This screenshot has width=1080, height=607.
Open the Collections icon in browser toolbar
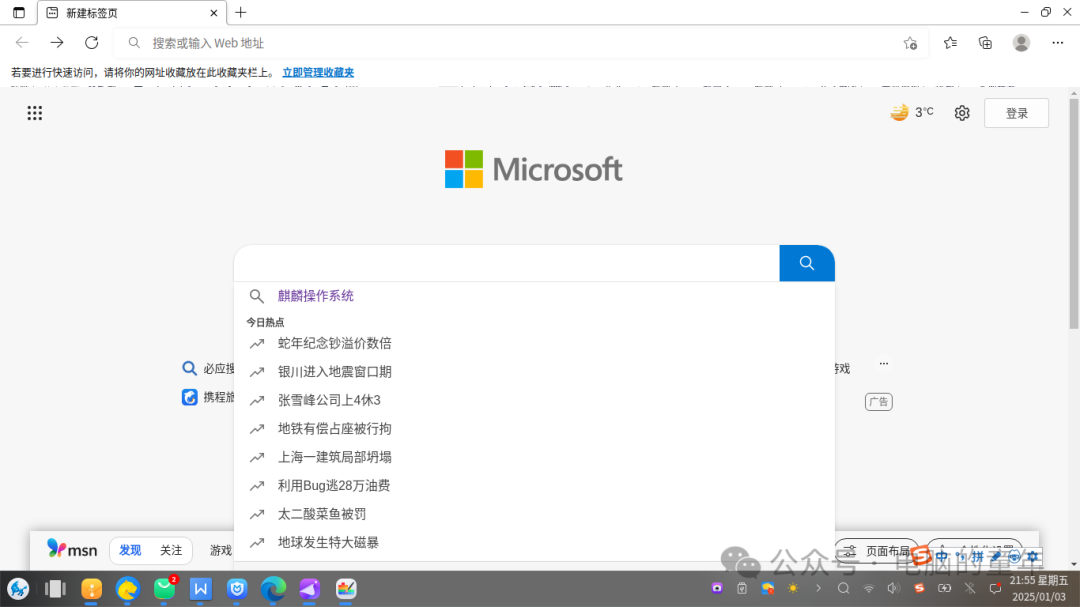(x=985, y=42)
